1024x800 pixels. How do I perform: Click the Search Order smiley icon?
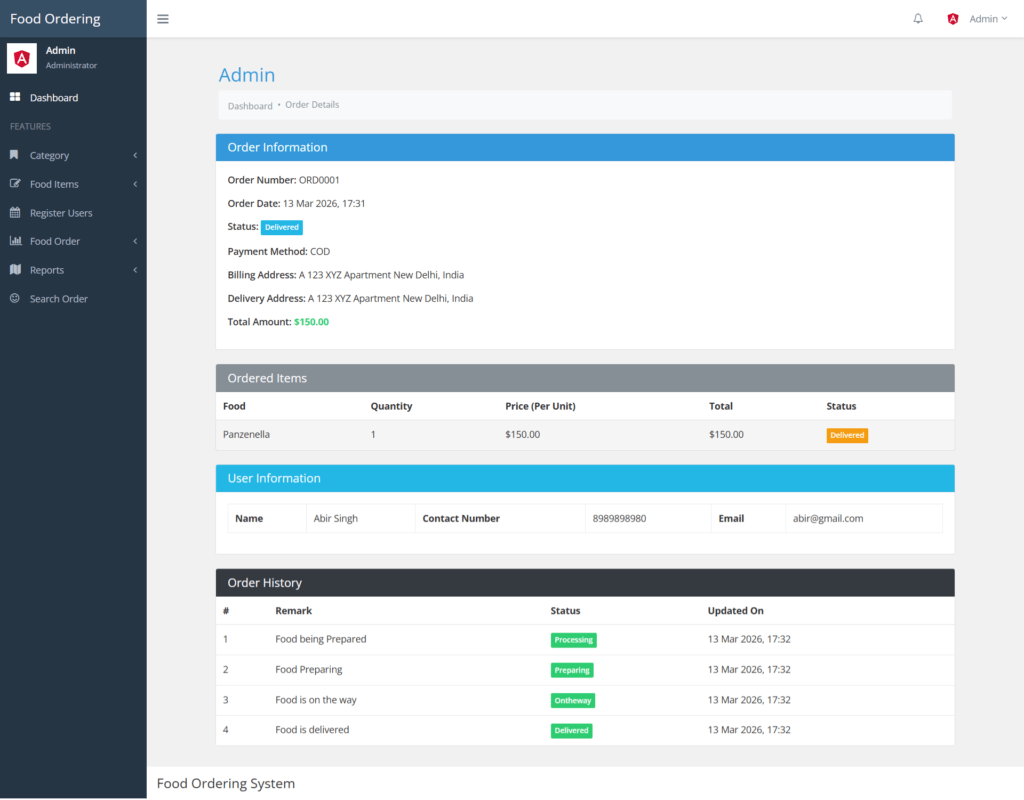pos(16,298)
